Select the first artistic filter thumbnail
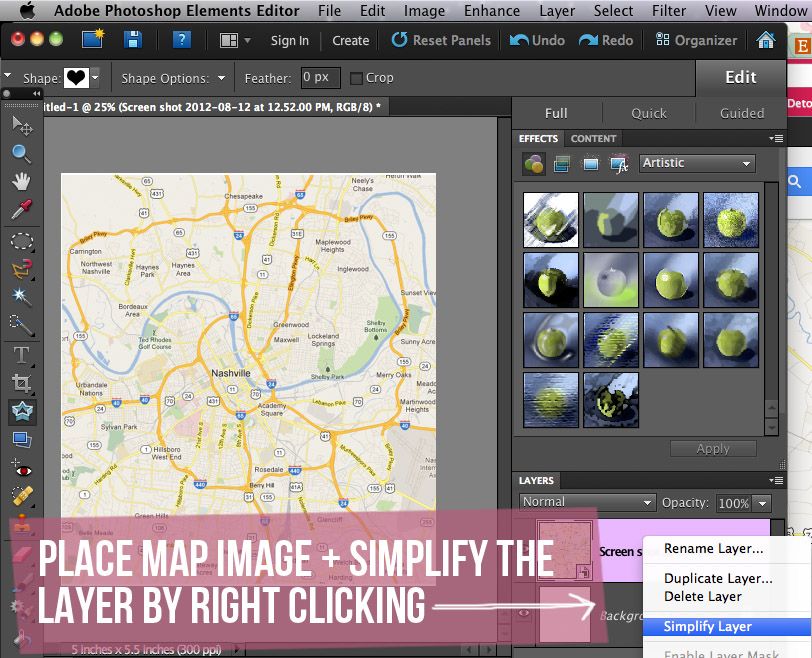The width and height of the screenshot is (812, 658). [x=550, y=220]
